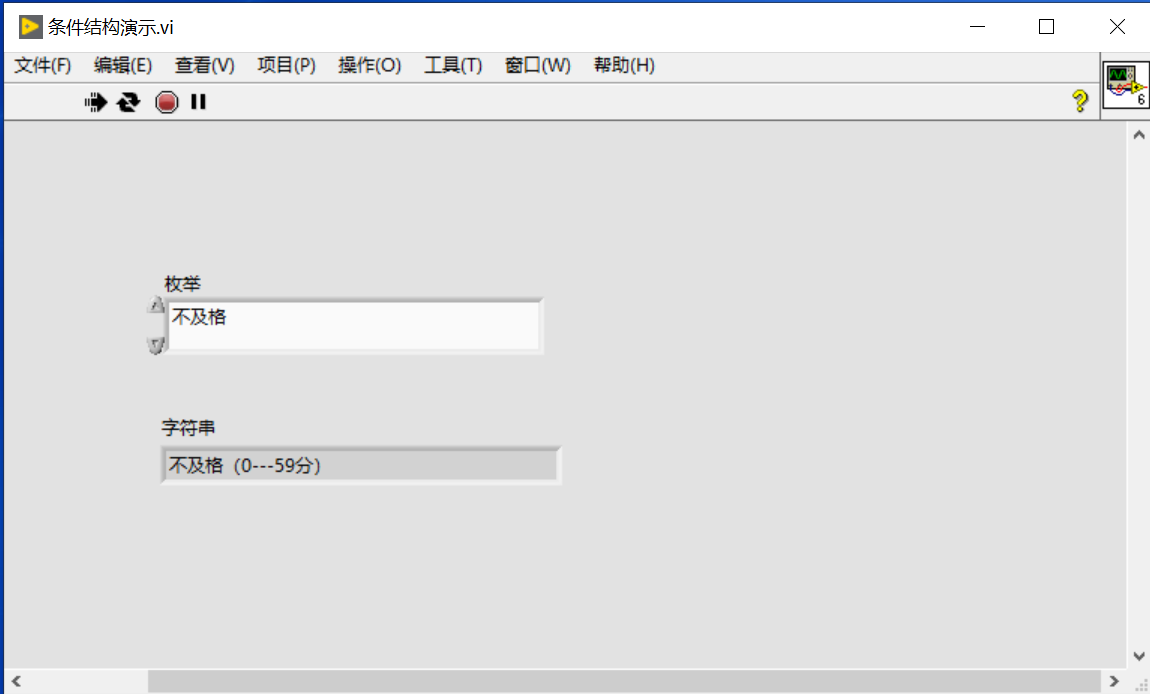Open the 操作(O) menu

click(370, 65)
